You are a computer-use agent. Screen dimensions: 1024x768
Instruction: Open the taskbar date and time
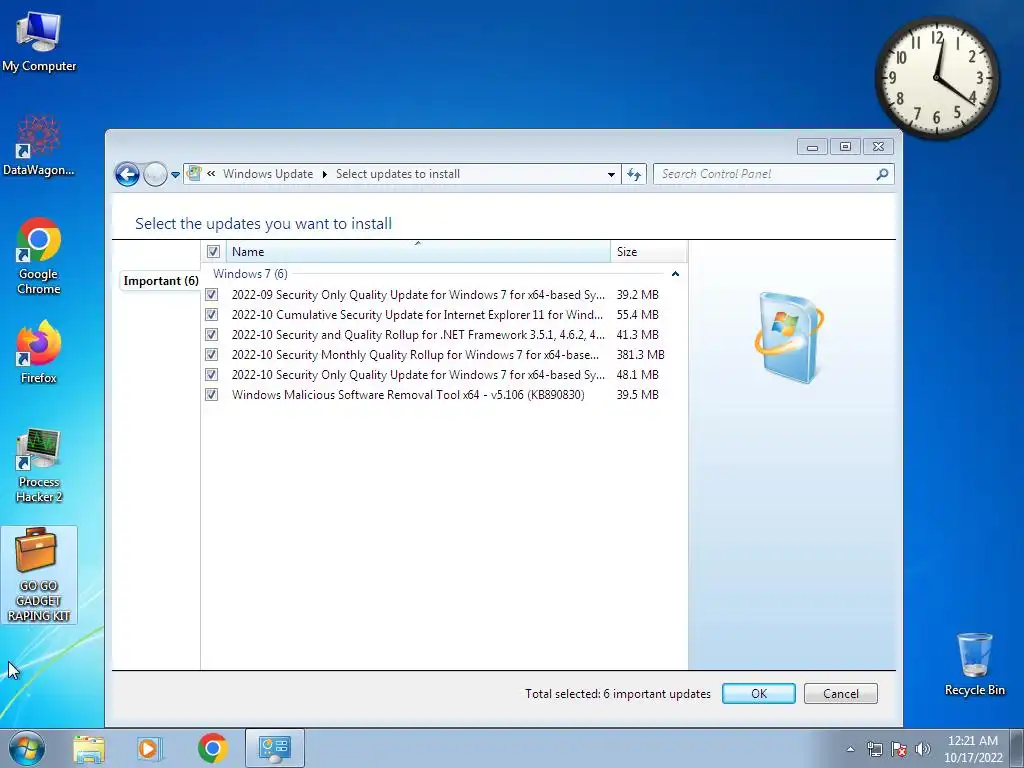click(x=973, y=749)
